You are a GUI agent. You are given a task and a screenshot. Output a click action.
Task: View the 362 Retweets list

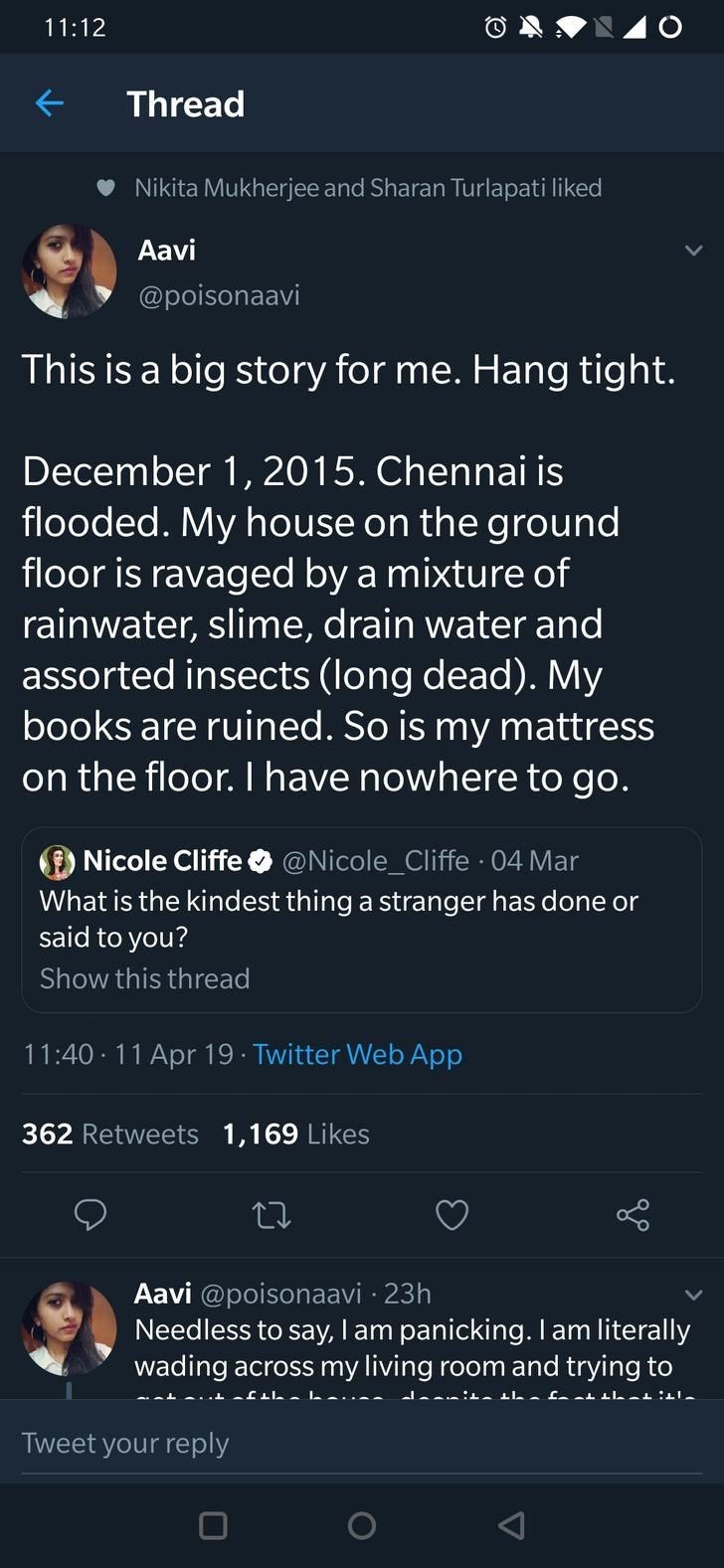tap(110, 1133)
